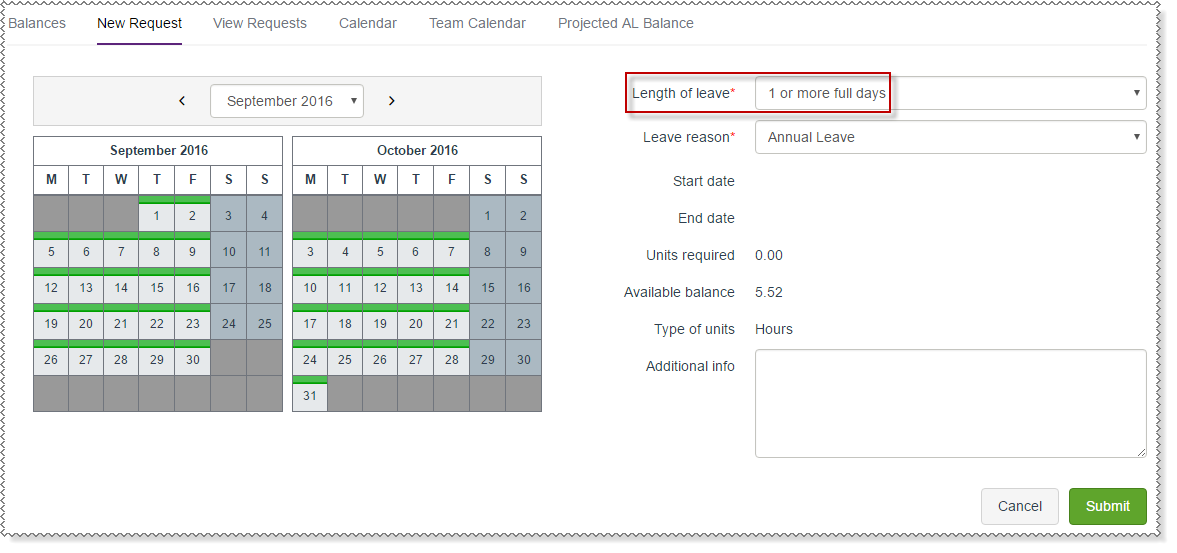This screenshot has height=553, width=1177.
Task: Open the Projected AL Balance tab
Action: pos(625,23)
